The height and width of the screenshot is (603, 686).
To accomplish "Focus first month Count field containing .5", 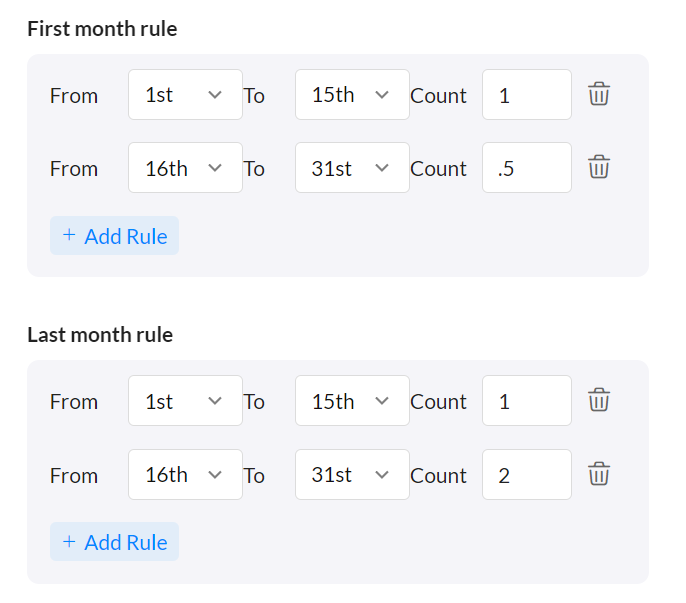I will point(527,168).
